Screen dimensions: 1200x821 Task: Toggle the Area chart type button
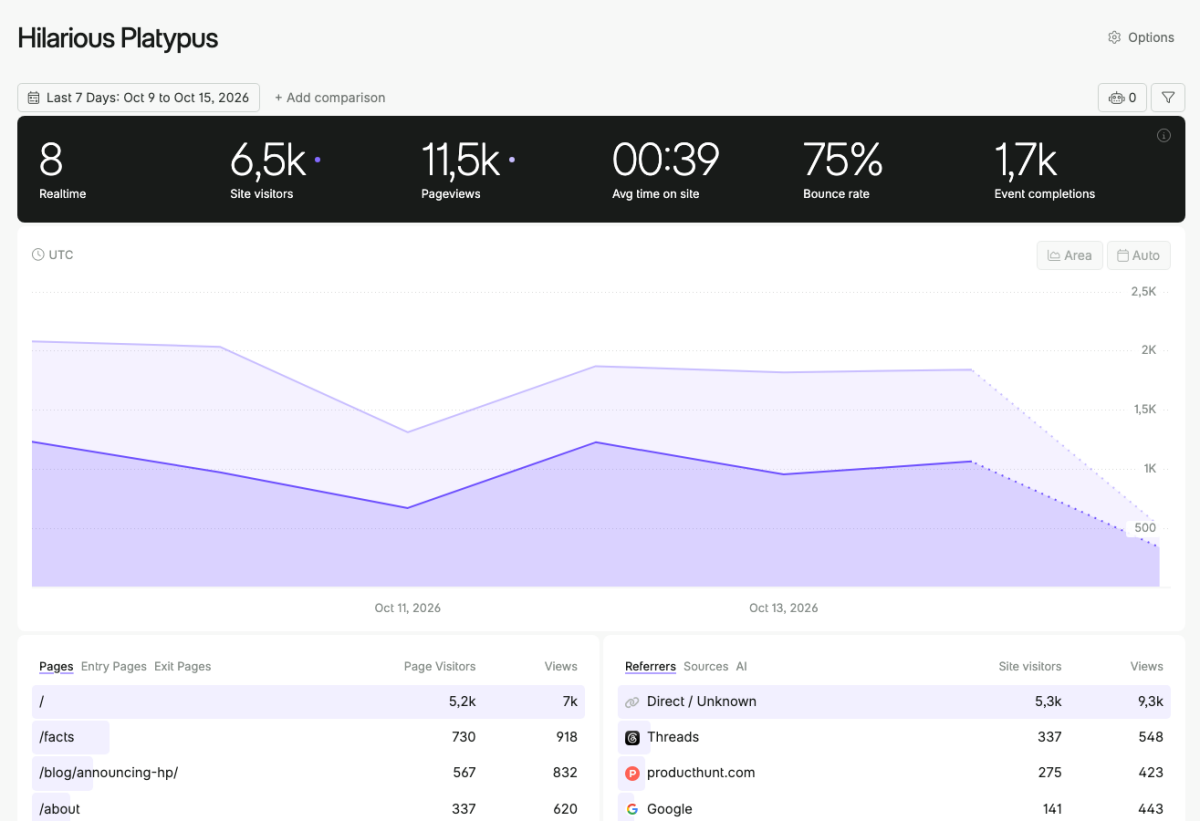point(1069,255)
